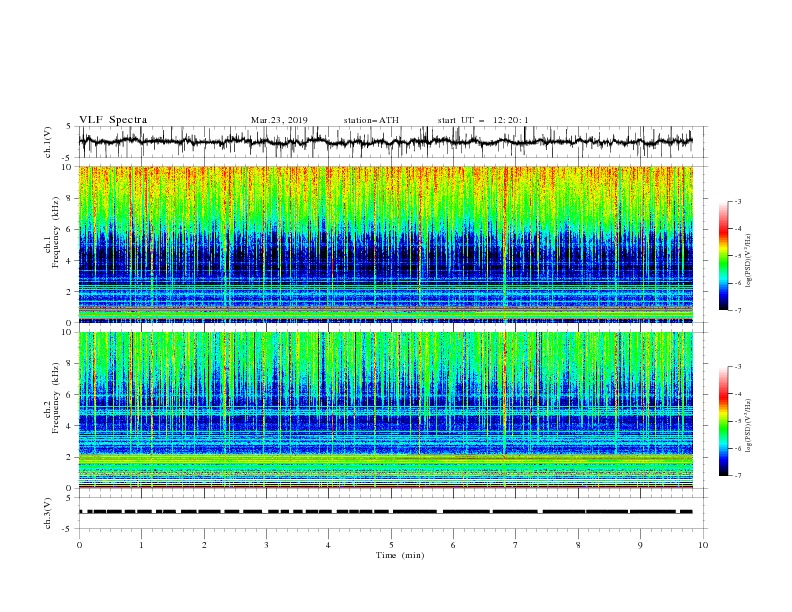Image resolution: width=792 pixels, height=612 pixels.
Task: Click the "-7" tick on upper colorbar
Action: [737, 311]
